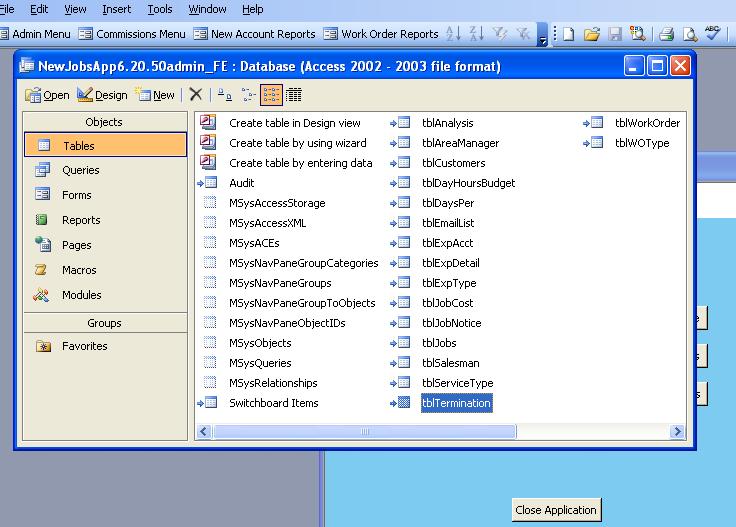This screenshot has height=527, width=736.
Task: Click Create table by entering data
Action: point(300,163)
